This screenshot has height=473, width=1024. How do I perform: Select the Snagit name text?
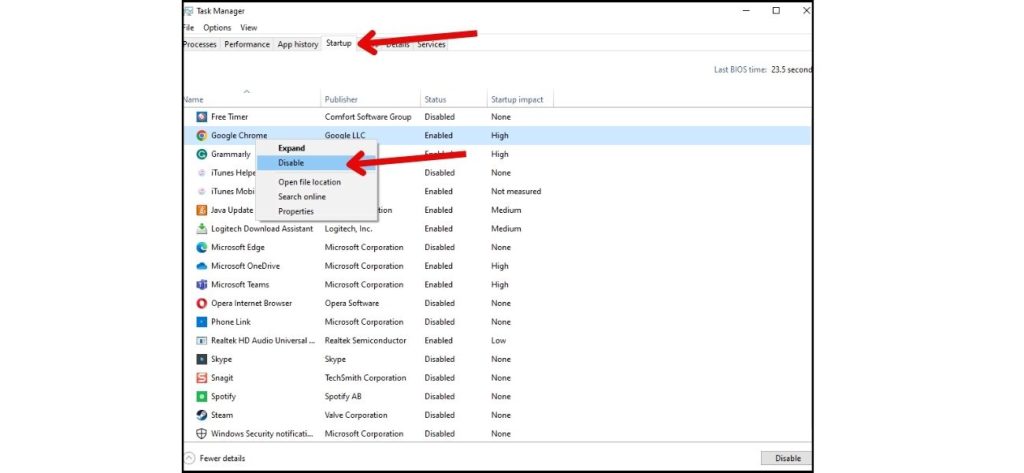tap(222, 378)
